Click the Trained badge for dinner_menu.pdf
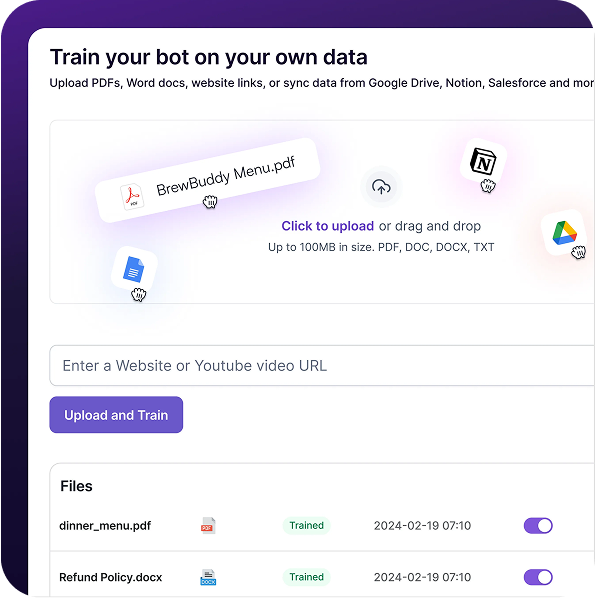Viewport: 595px width, 598px height. pyautogui.click(x=306, y=526)
